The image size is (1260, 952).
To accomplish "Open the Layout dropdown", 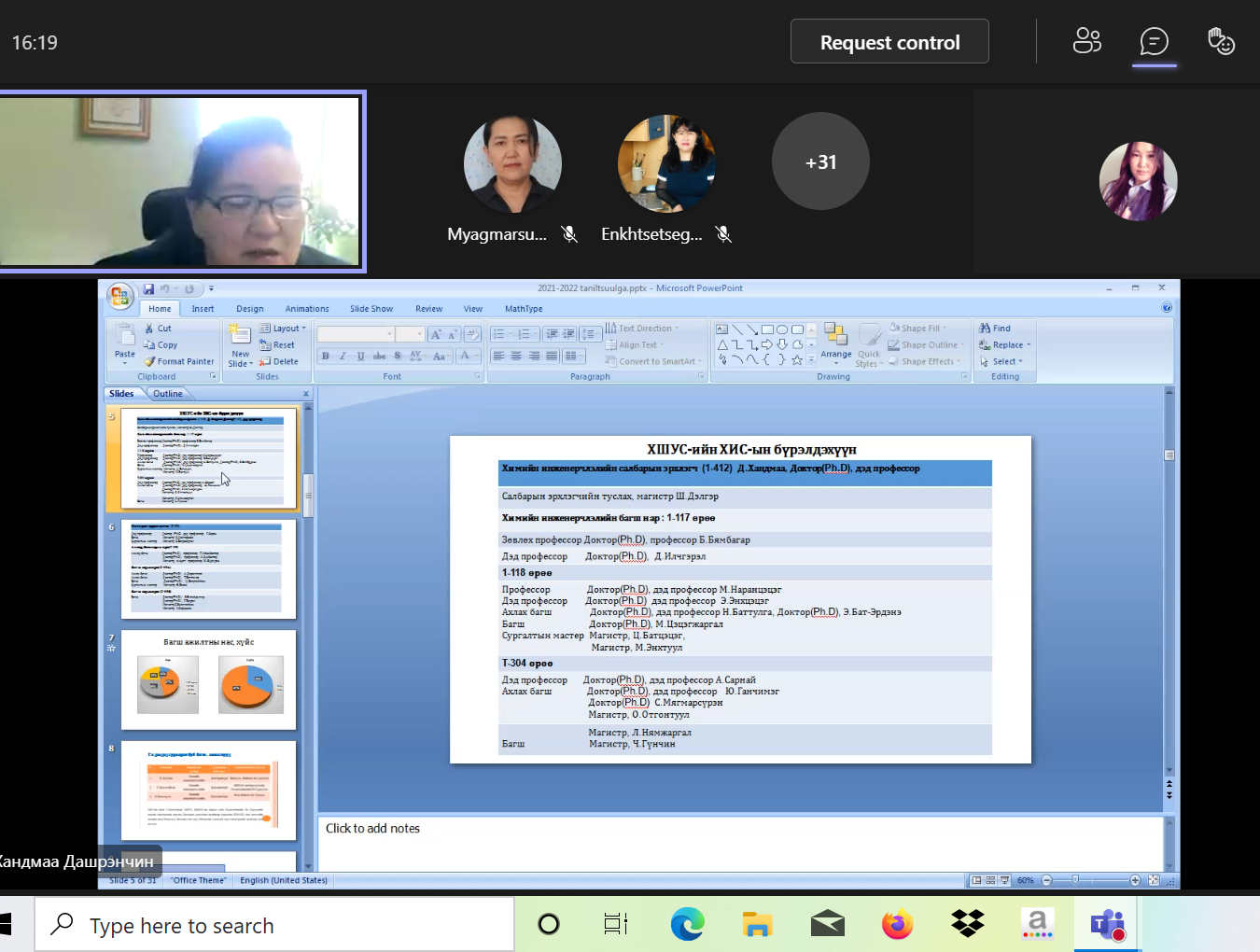I will tap(283, 329).
